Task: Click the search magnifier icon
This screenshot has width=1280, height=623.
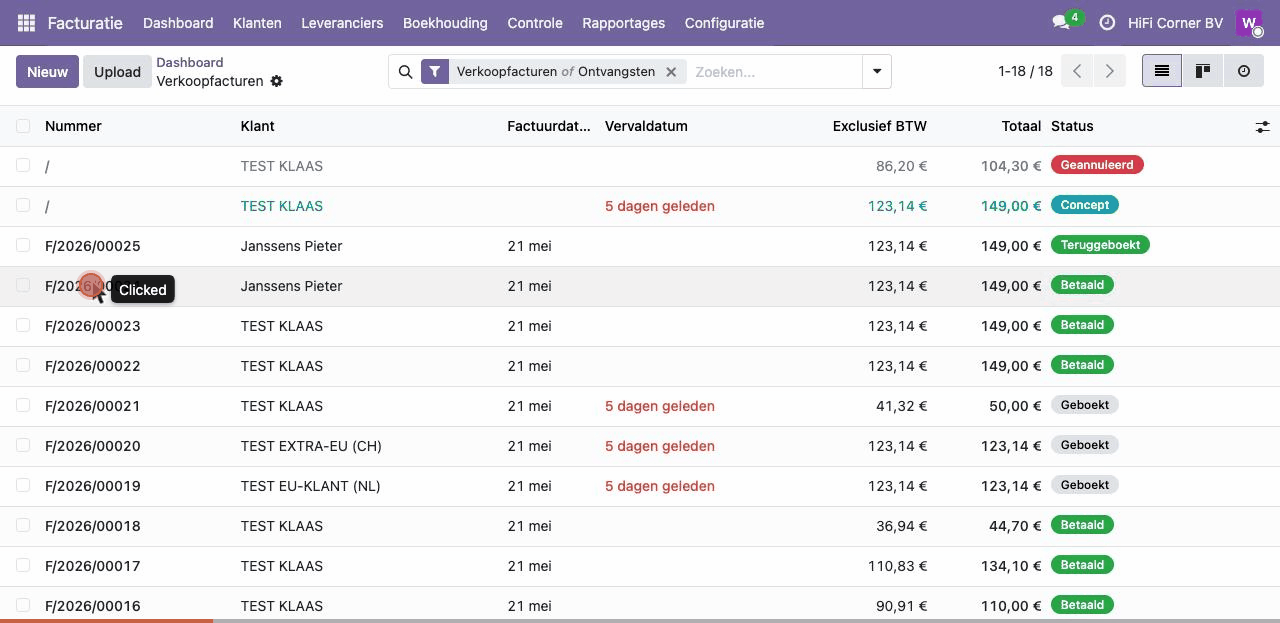Action: [405, 72]
